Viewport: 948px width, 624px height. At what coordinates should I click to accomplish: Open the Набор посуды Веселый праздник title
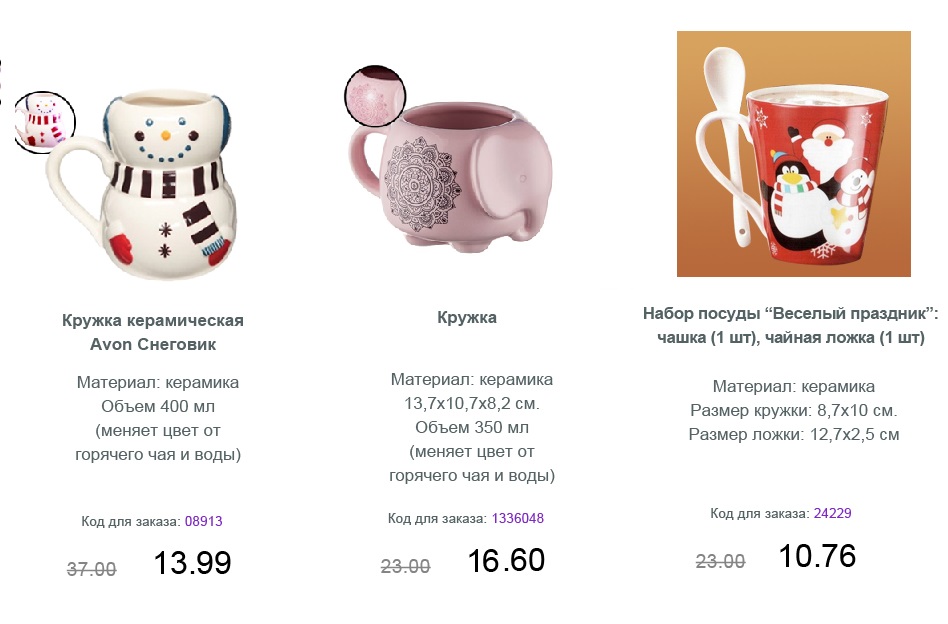click(x=791, y=325)
